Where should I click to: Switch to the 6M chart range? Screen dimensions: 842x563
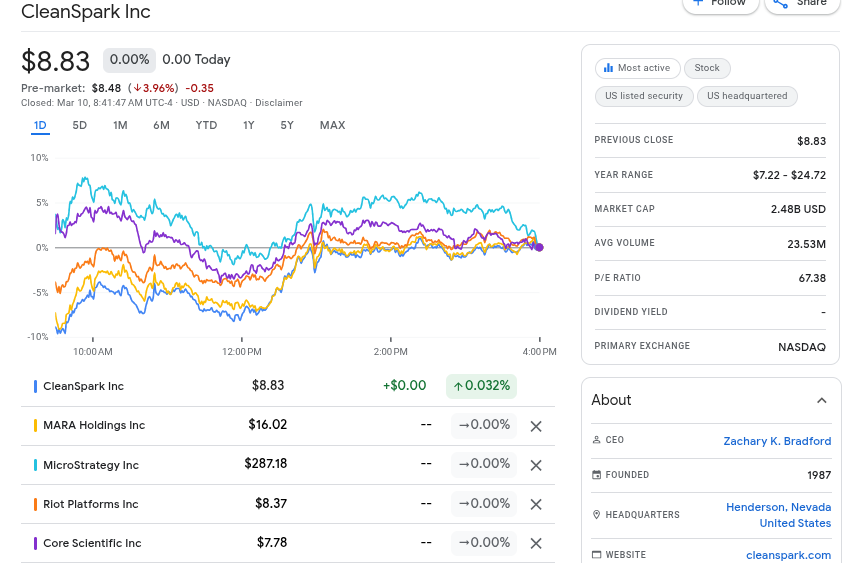pyautogui.click(x=161, y=125)
